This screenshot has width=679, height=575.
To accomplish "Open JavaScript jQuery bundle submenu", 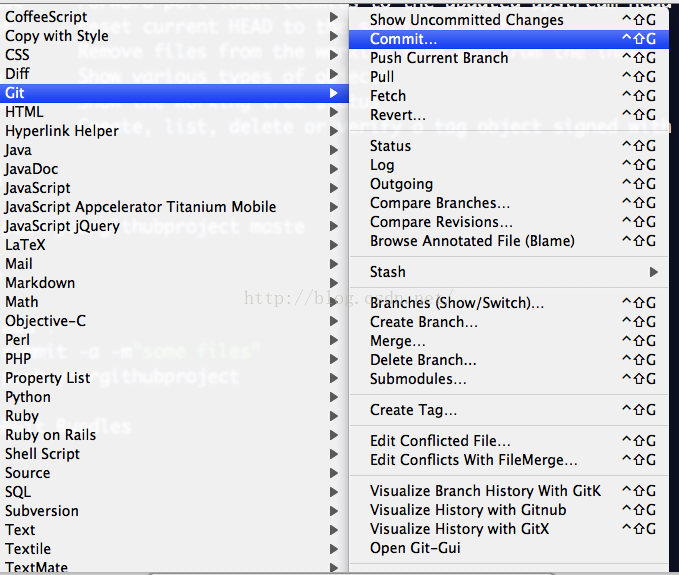I will 174,226.
